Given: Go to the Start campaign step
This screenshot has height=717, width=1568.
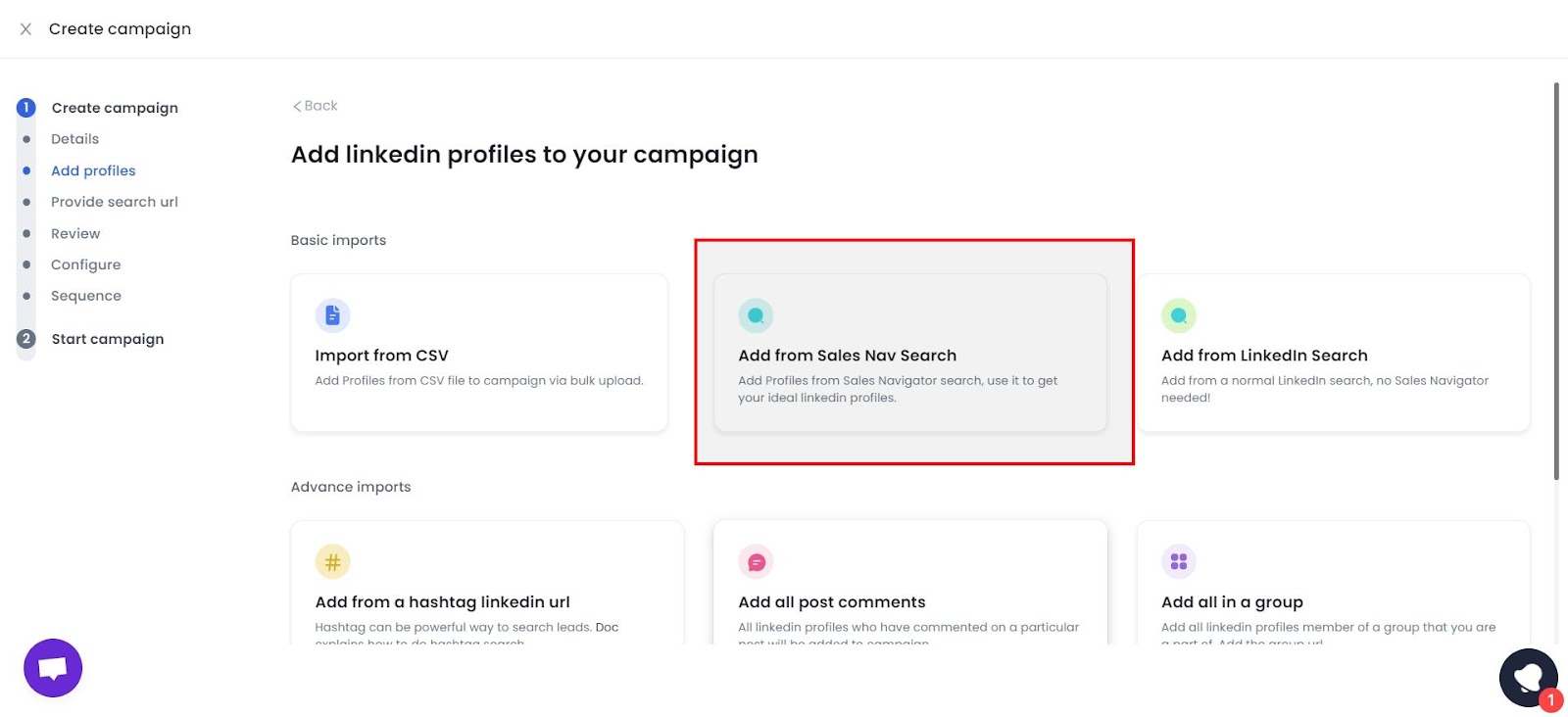Looking at the screenshot, I should (107, 338).
